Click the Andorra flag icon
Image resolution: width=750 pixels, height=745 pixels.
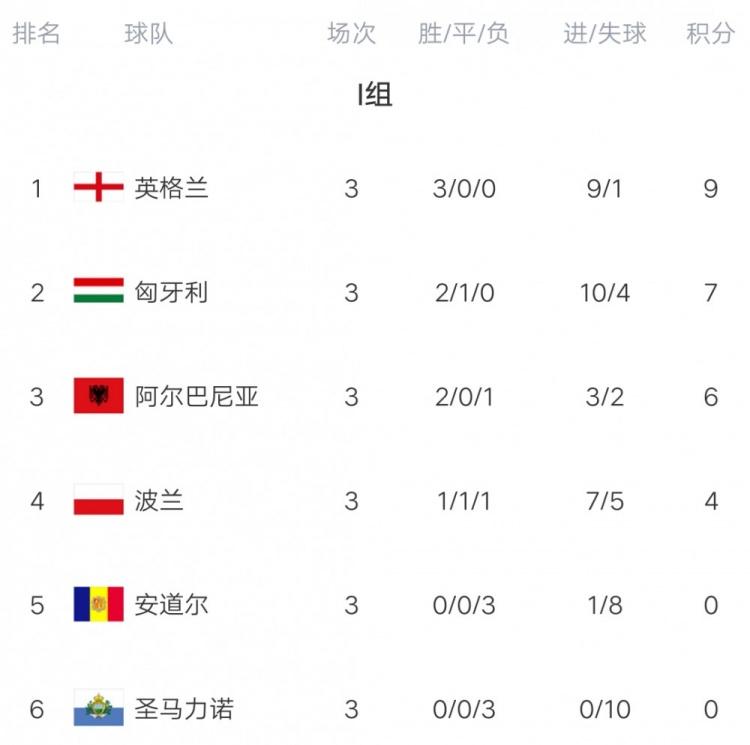(x=98, y=604)
